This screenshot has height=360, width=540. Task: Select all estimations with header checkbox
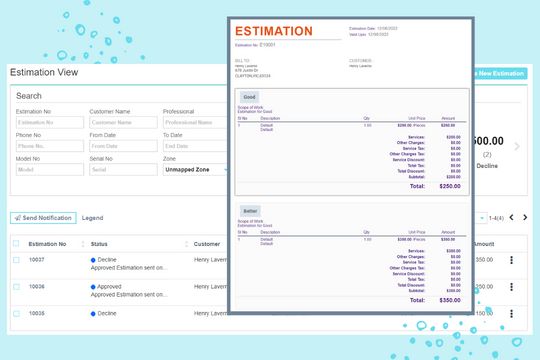[x=16, y=243]
